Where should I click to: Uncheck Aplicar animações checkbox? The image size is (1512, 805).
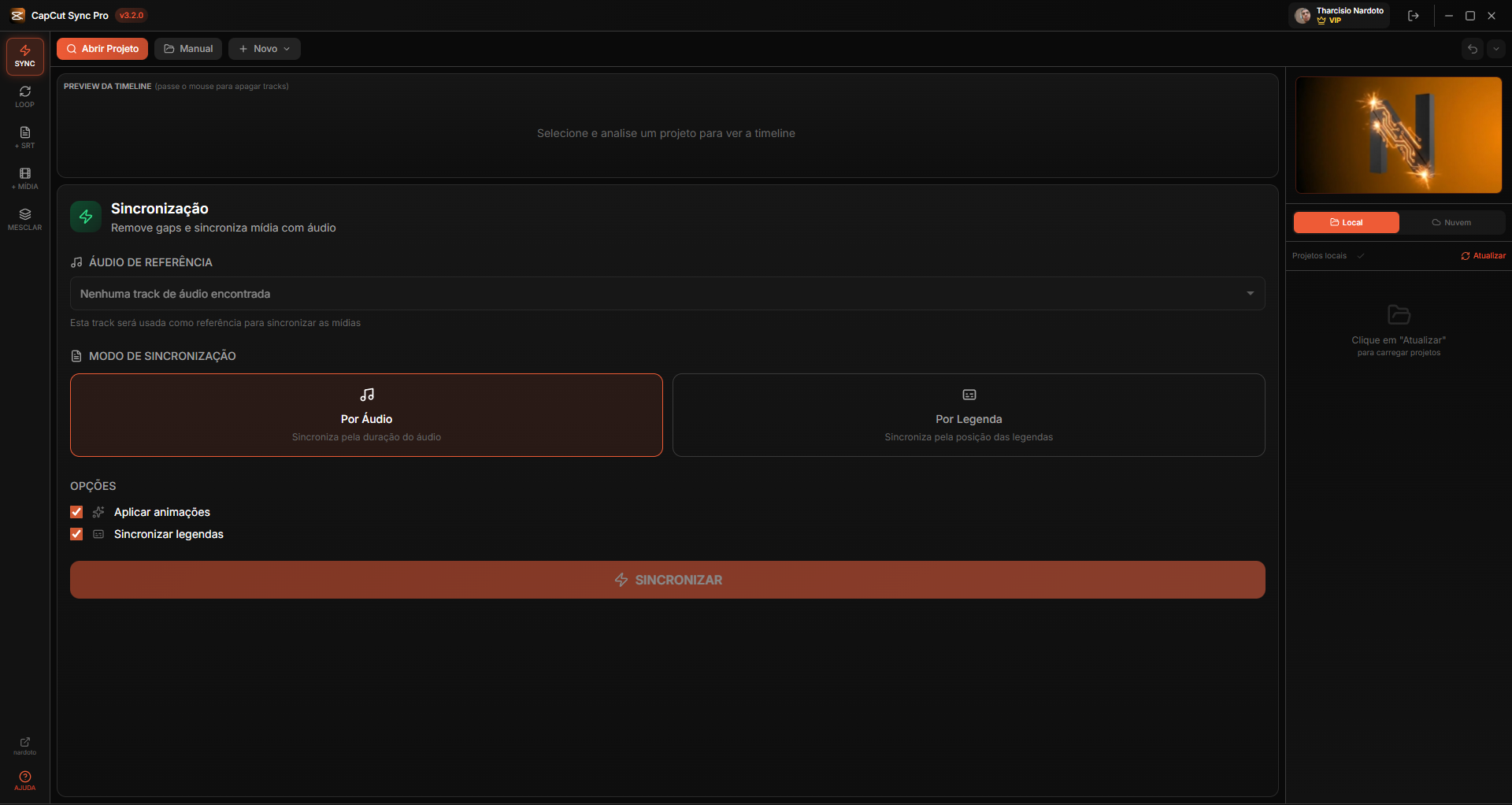[x=76, y=512]
